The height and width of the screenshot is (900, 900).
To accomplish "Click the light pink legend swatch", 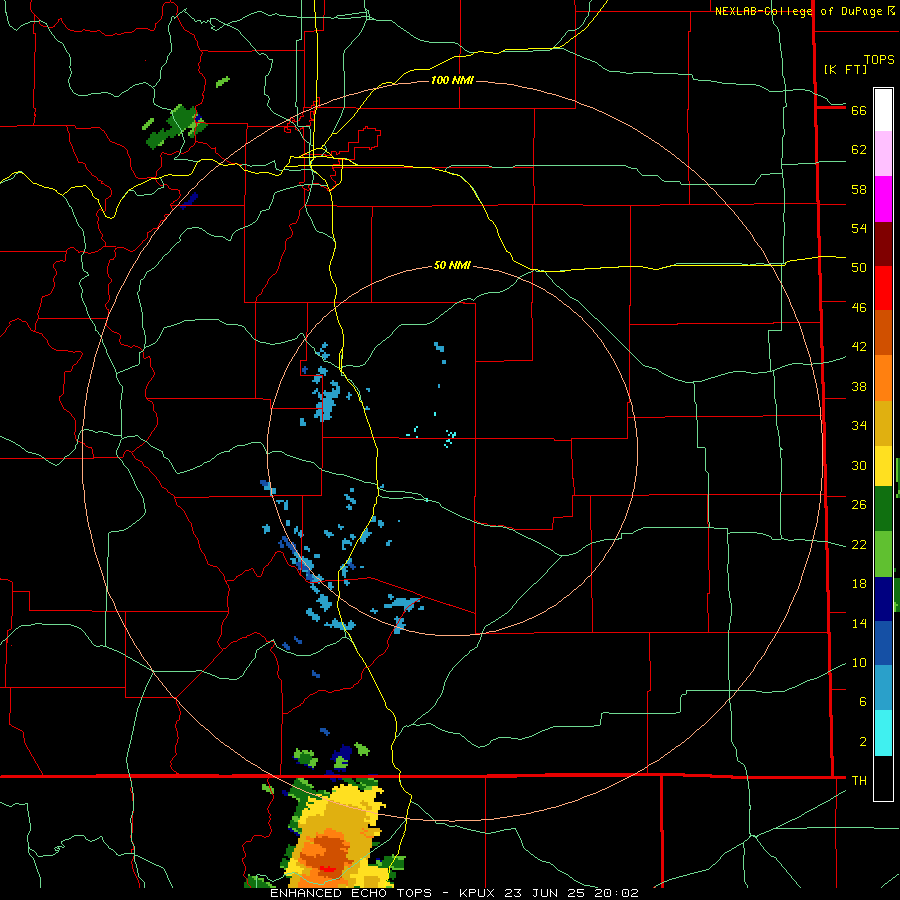I will pos(883,153).
